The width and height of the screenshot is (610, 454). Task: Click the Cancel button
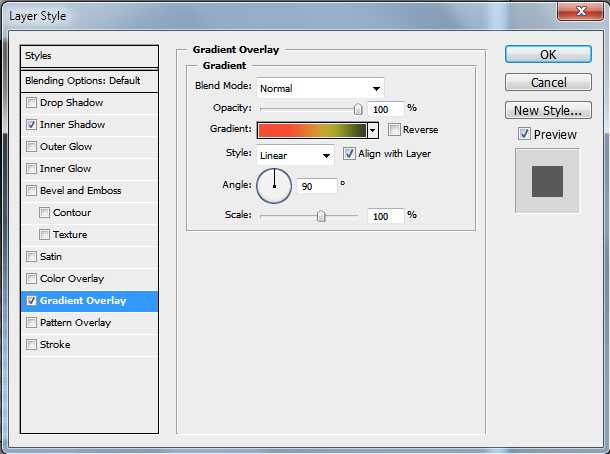click(548, 82)
